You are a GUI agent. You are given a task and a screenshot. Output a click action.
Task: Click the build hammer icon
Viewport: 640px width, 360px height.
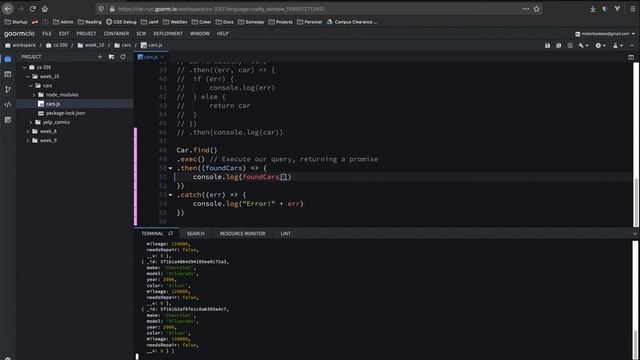(581, 45)
